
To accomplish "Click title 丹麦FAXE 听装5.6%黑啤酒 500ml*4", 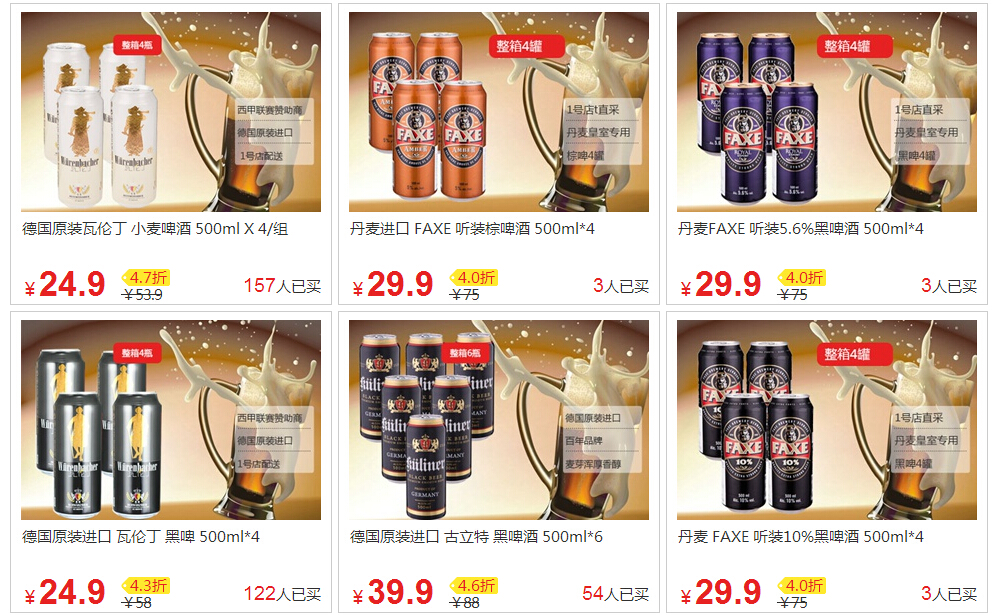I will (801, 229).
